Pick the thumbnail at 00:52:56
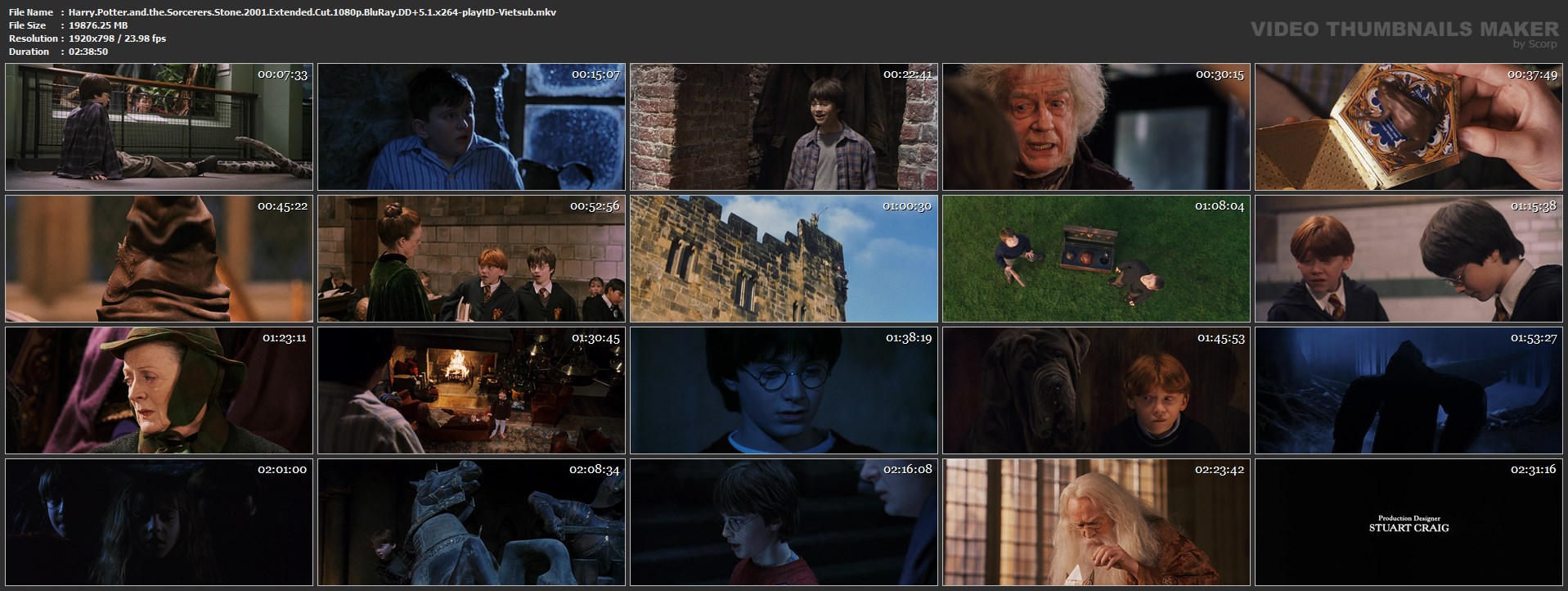The height and width of the screenshot is (591, 1568). (x=471, y=259)
